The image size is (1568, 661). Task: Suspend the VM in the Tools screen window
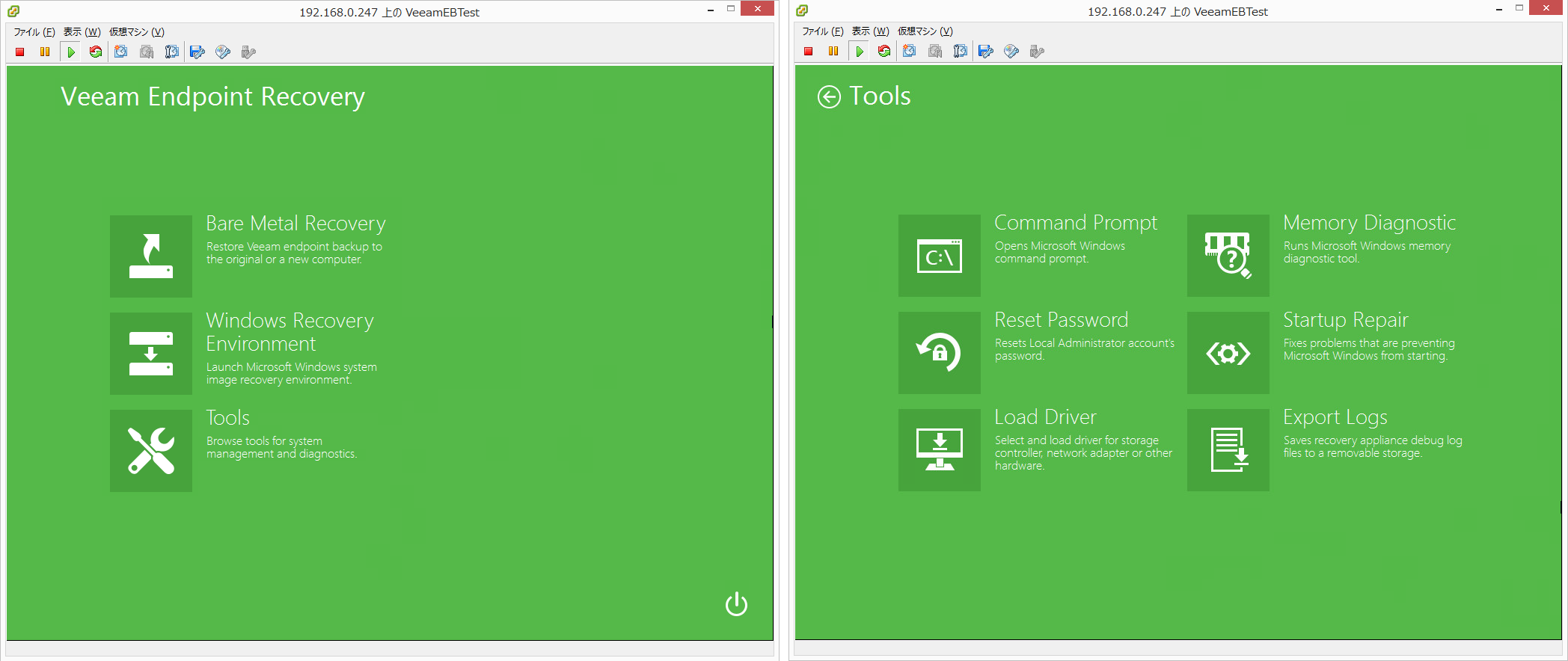point(833,51)
